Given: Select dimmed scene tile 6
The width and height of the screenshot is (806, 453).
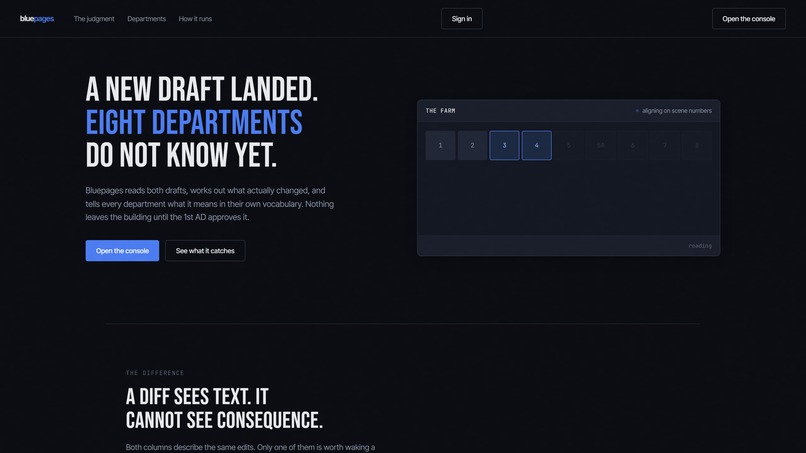Looking at the screenshot, I should point(633,146).
